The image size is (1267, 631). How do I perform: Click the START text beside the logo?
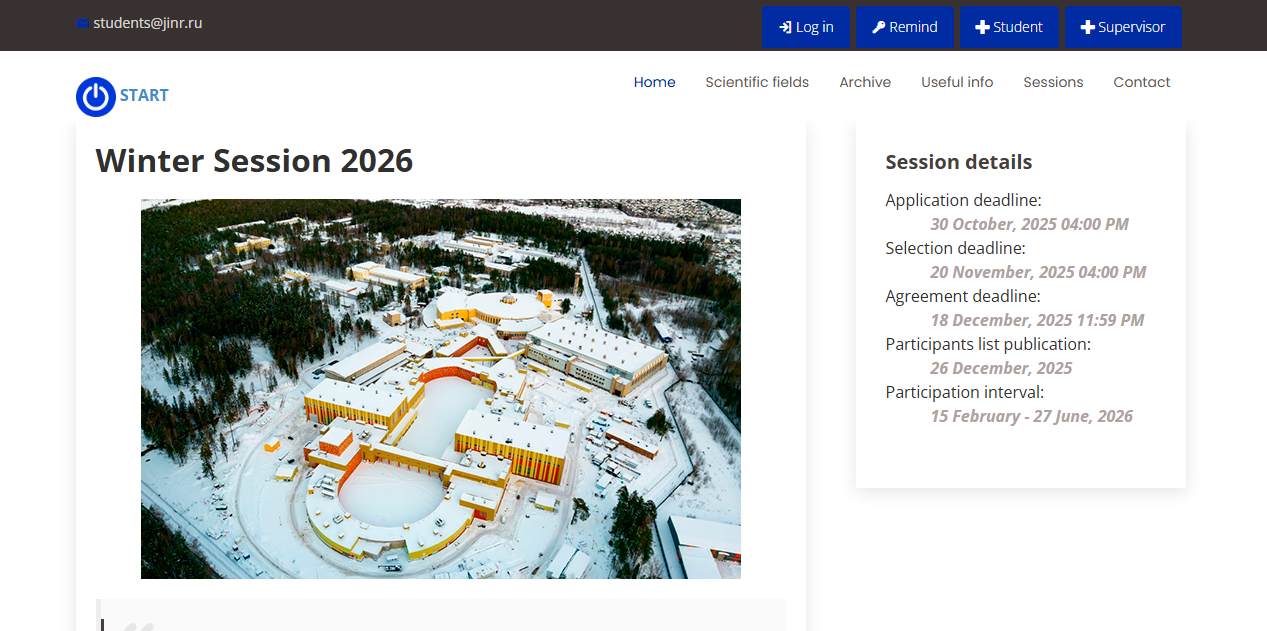pos(144,96)
